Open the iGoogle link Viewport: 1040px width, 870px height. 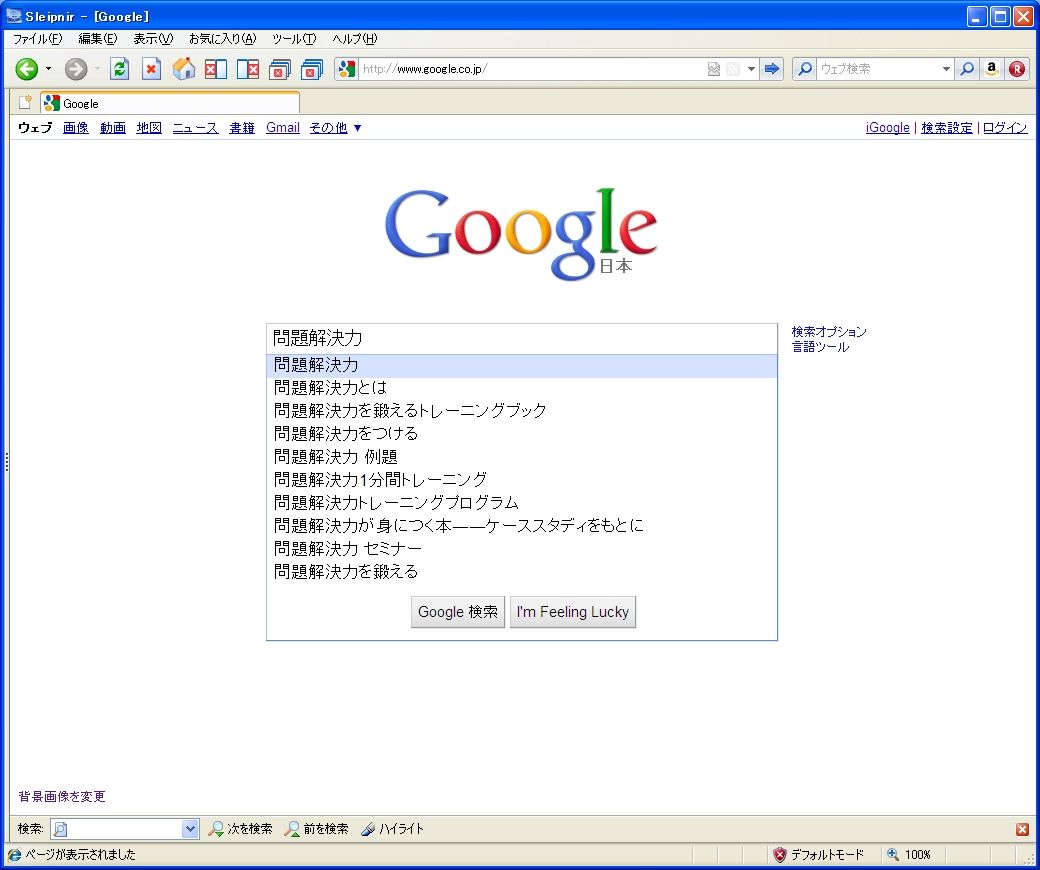(x=887, y=127)
